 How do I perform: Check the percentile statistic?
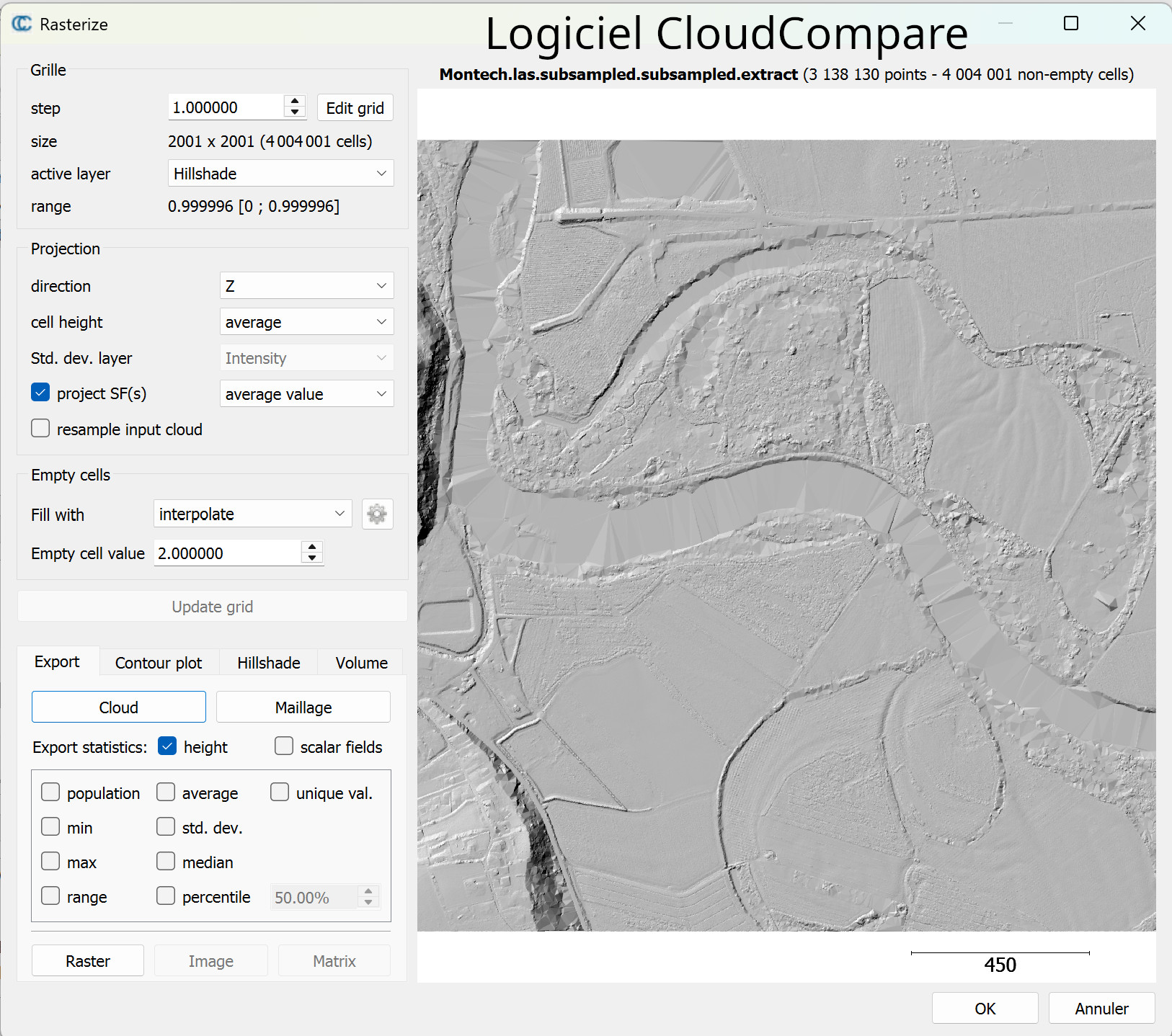[166, 896]
